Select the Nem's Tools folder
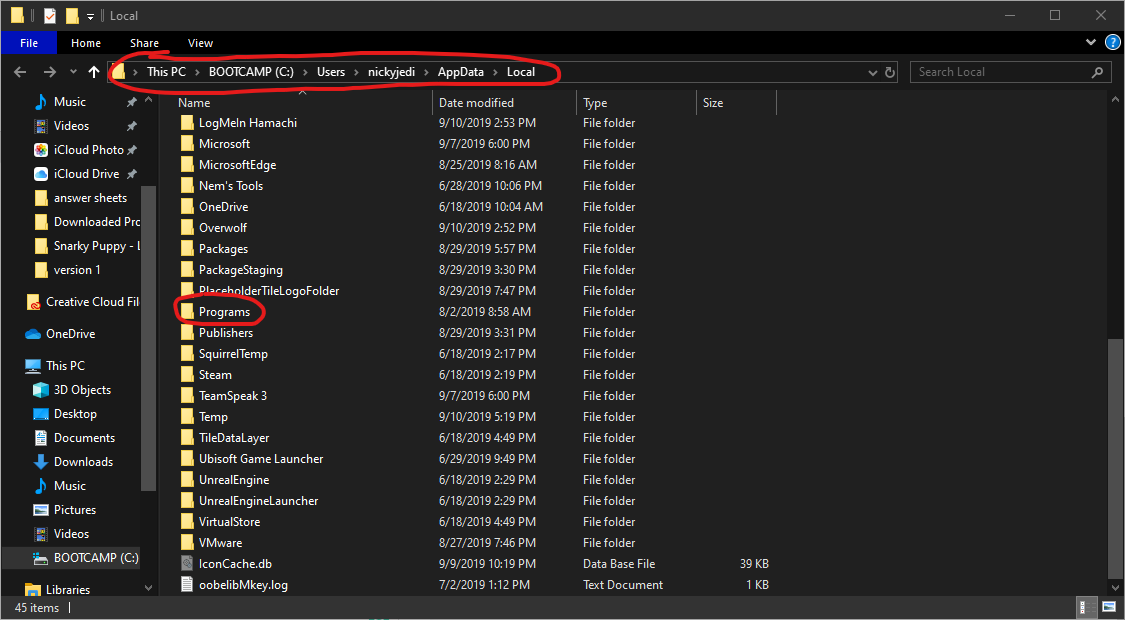 (231, 185)
